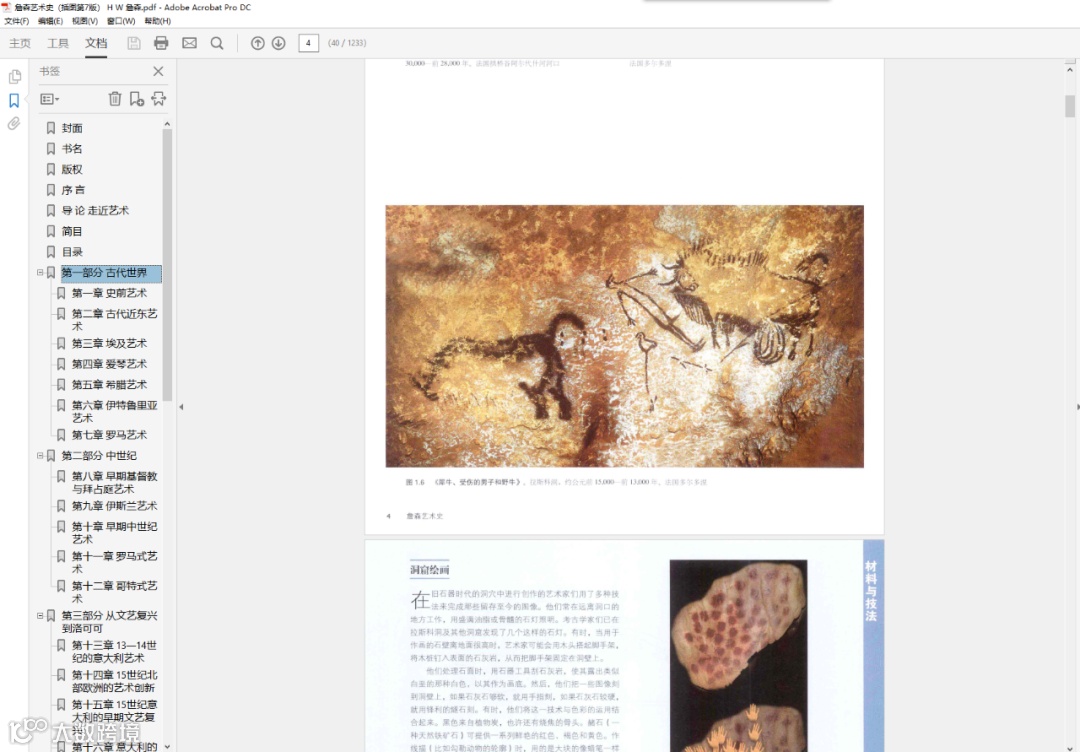This screenshot has width=1080, height=752.
Task: Select 第一部分 古代世界 bookmark
Action: coord(111,273)
